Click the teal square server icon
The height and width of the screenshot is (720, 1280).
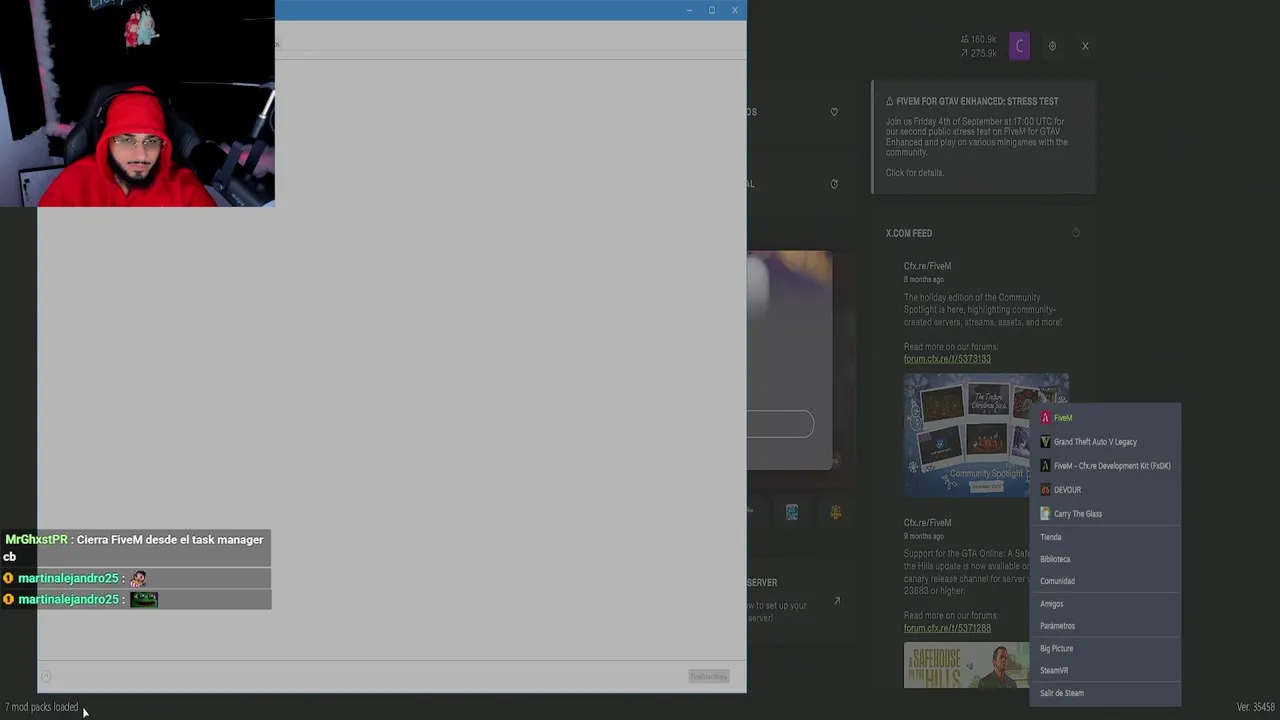tap(792, 512)
